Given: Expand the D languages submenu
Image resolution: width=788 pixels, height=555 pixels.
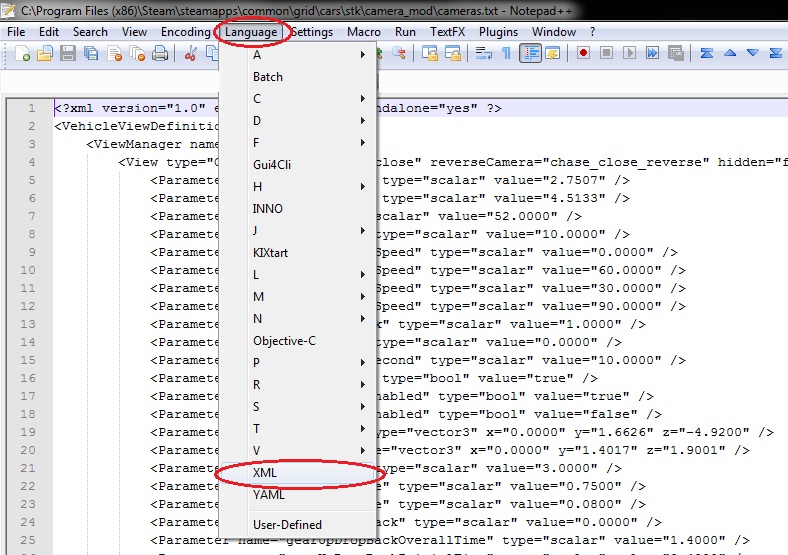Looking at the screenshot, I should click(x=299, y=121).
